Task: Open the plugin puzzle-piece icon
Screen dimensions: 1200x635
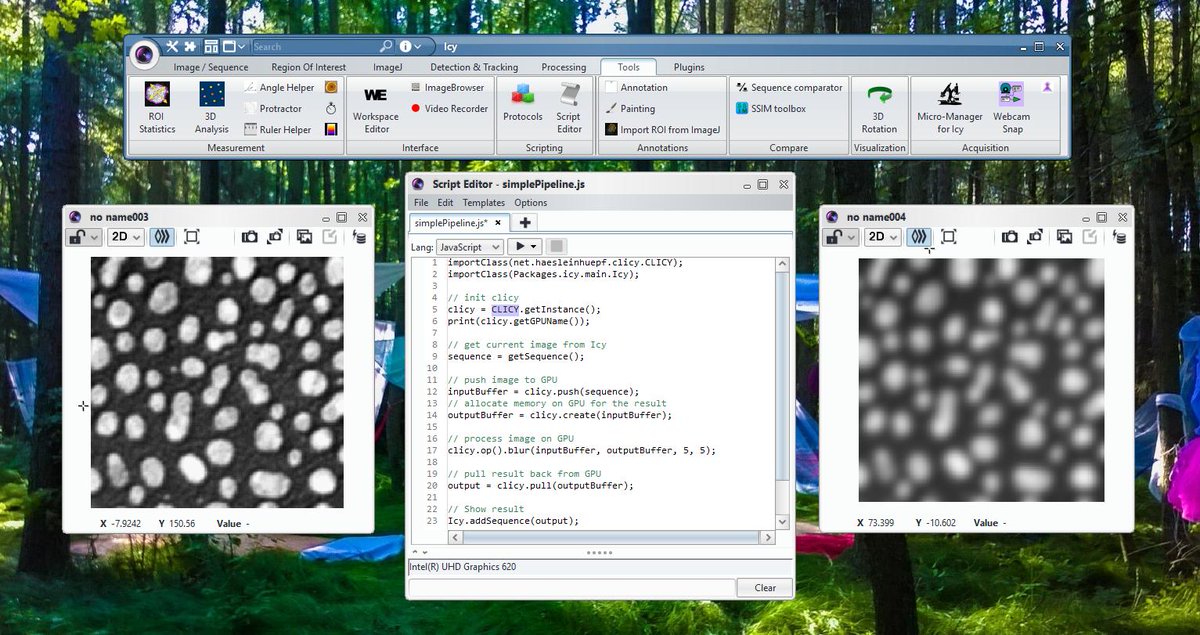Action: coord(190,46)
